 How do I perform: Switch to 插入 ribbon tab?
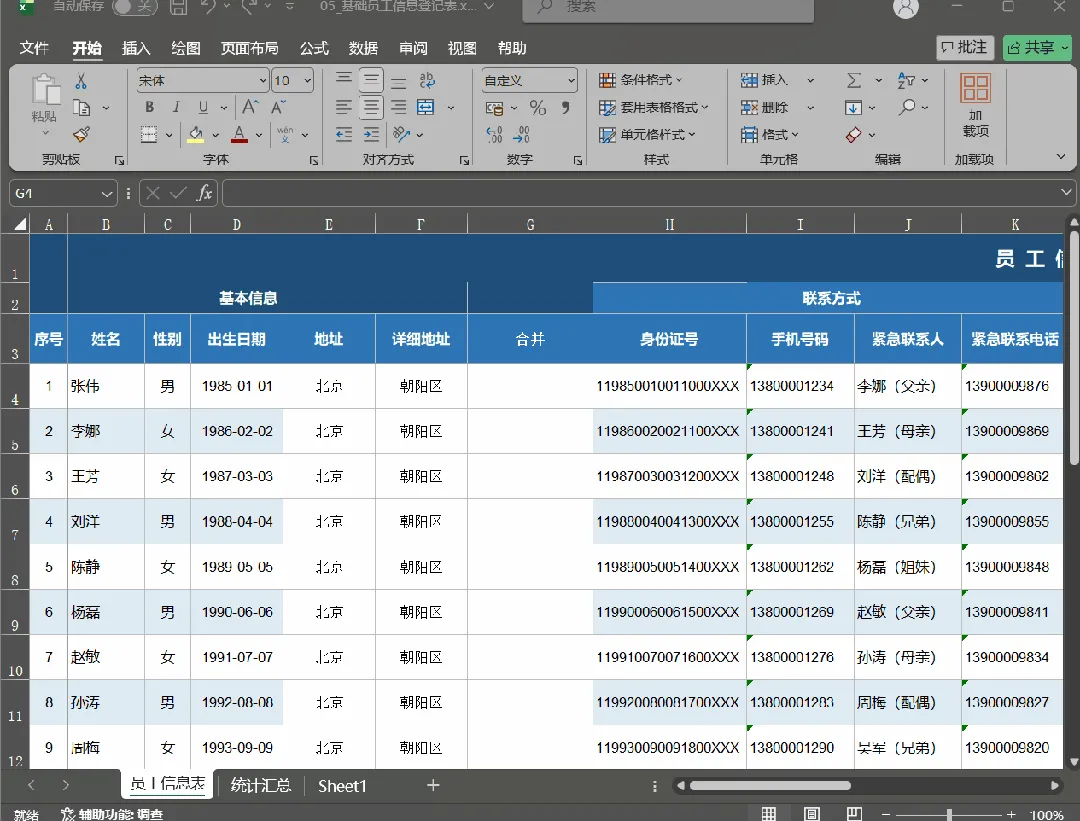[x=136, y=48]
